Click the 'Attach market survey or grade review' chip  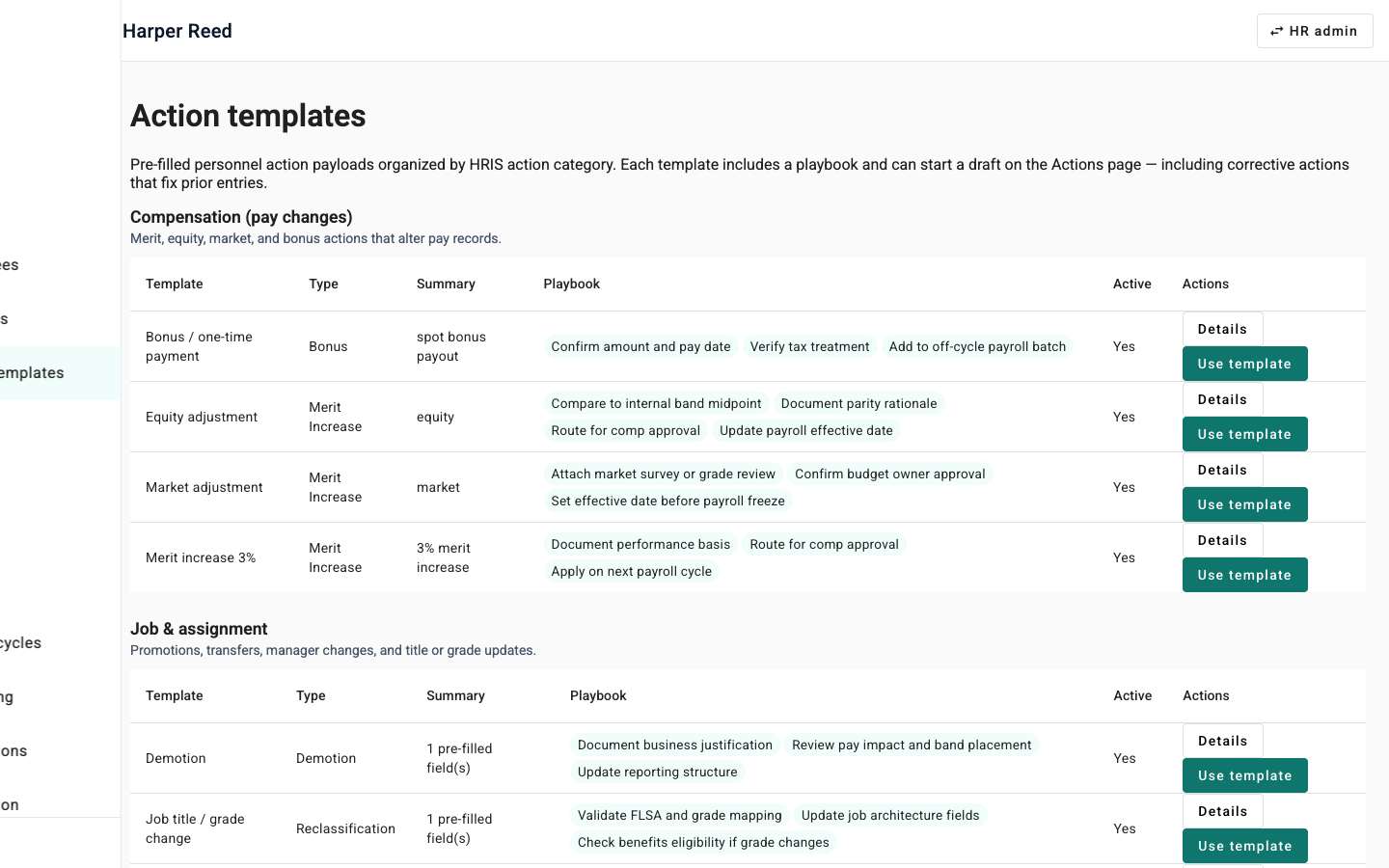(x=663, y=474)
